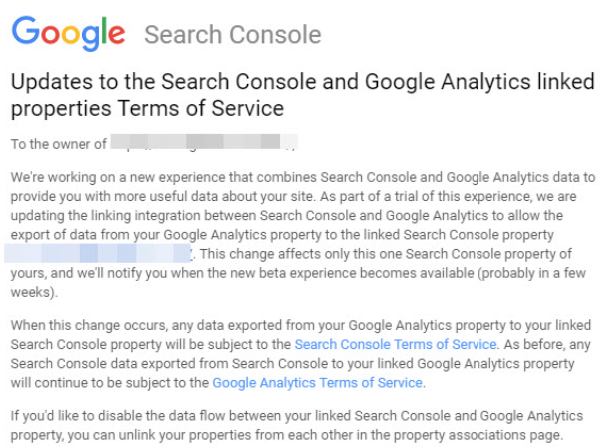606x448 pixels.
Task: Click the blurred owner site name
Action: coord(203,145)
